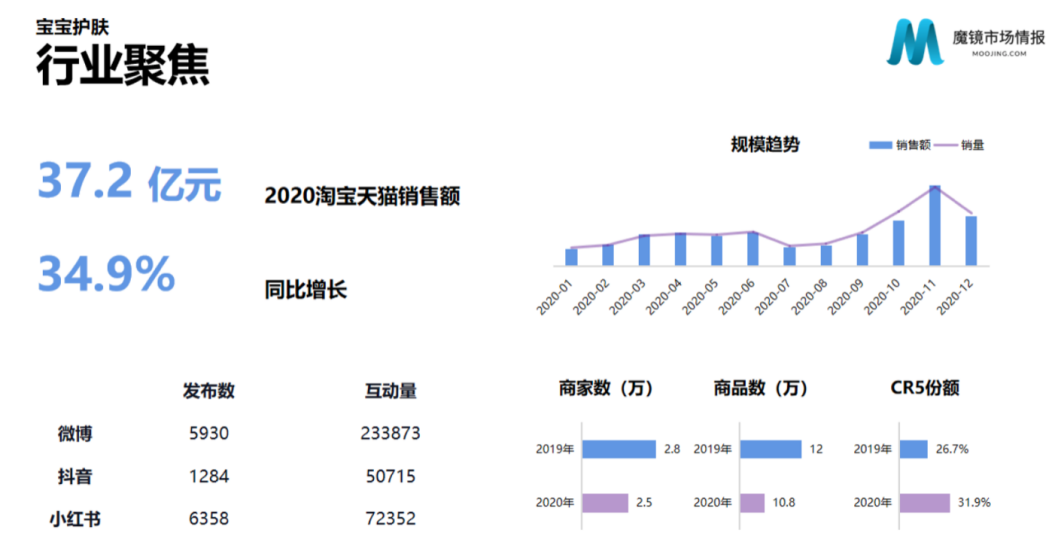This screenshot has width=1058, height=548.
Task: Select the 2020-01 sales bar
Action: pos(571,257)
